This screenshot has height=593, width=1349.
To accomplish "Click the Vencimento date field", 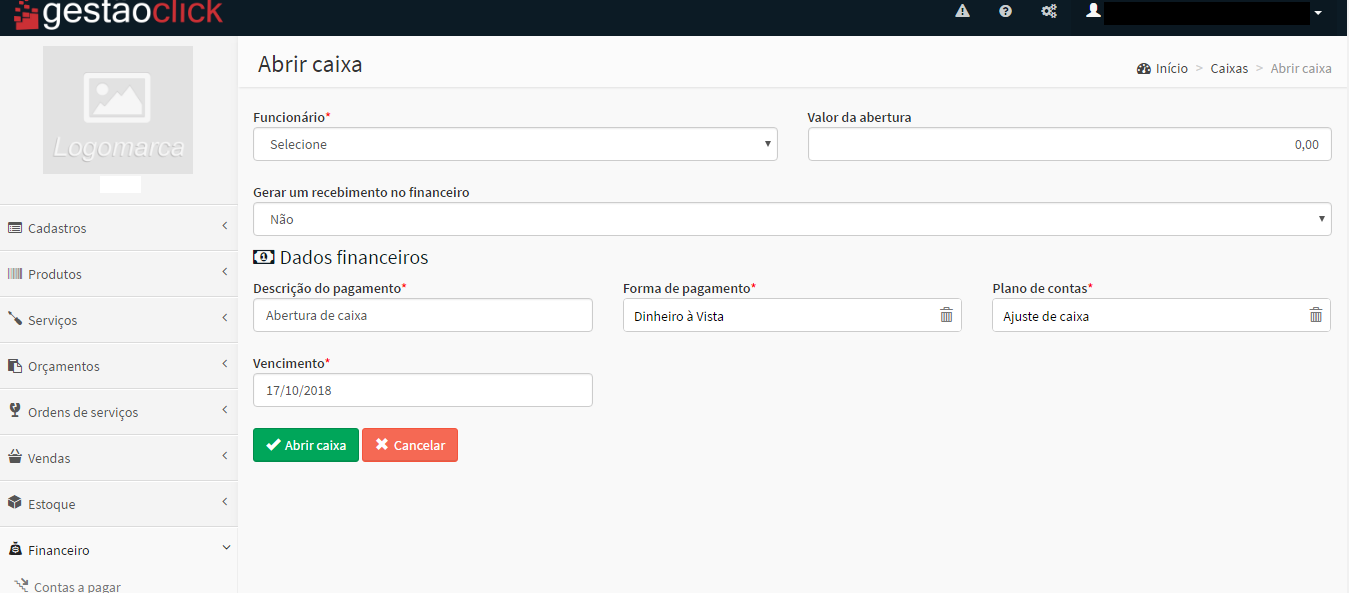I will coord(423,390).
